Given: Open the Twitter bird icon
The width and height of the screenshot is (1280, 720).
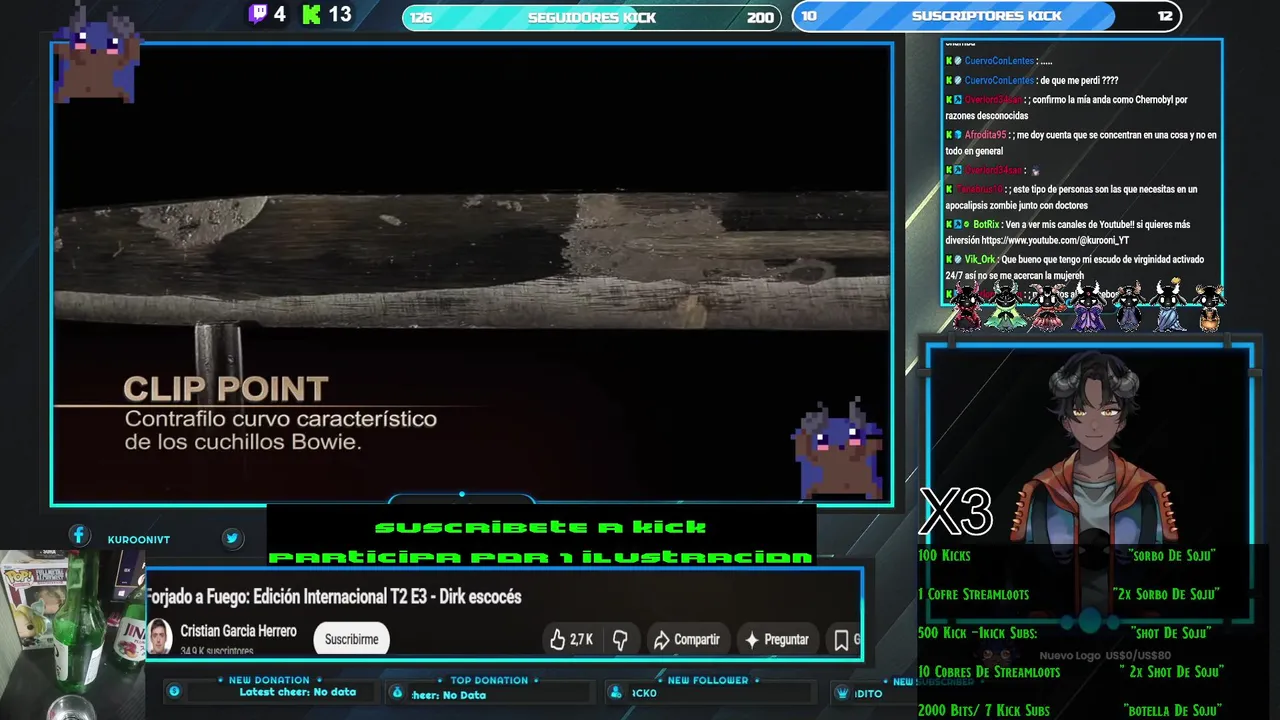Looking at the screenshot, I should point(232,538).
